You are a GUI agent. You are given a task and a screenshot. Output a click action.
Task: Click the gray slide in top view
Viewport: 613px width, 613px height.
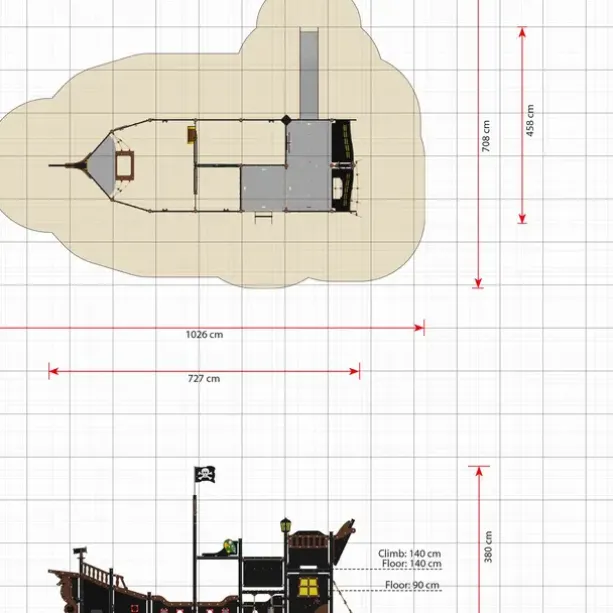click(x=309, y=73)
